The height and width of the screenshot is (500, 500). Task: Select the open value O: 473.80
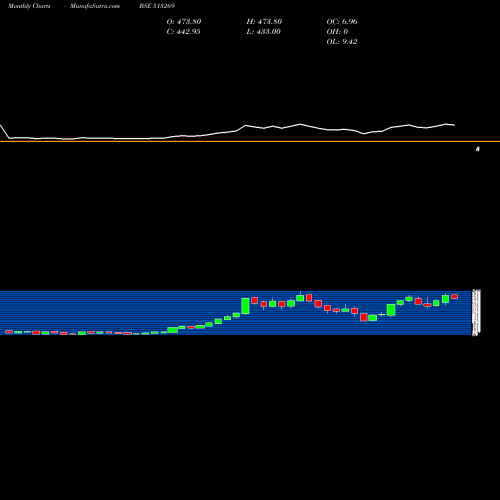pyautogui.click(x=184, y=22)
